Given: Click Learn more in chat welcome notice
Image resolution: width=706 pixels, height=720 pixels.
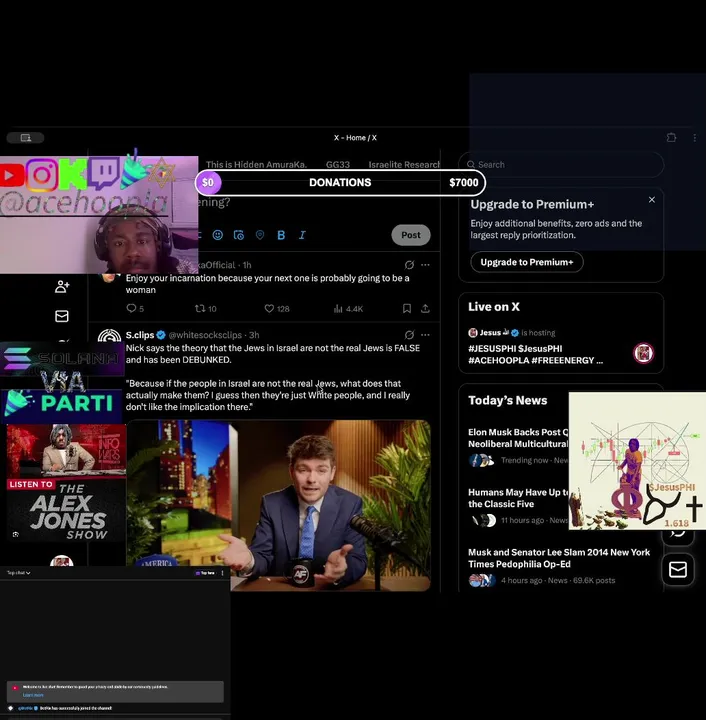Looking at the screenshot, I should (x=33, y=695).
